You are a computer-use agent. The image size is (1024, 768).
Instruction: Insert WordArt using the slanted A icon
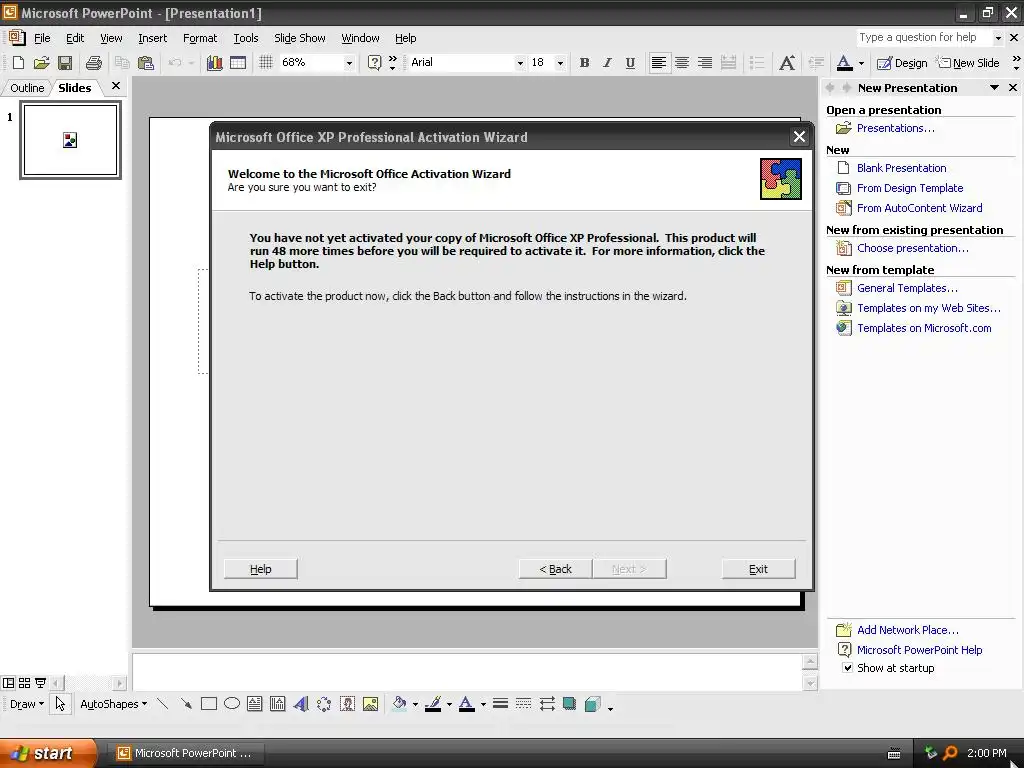[x=301, y=703]
